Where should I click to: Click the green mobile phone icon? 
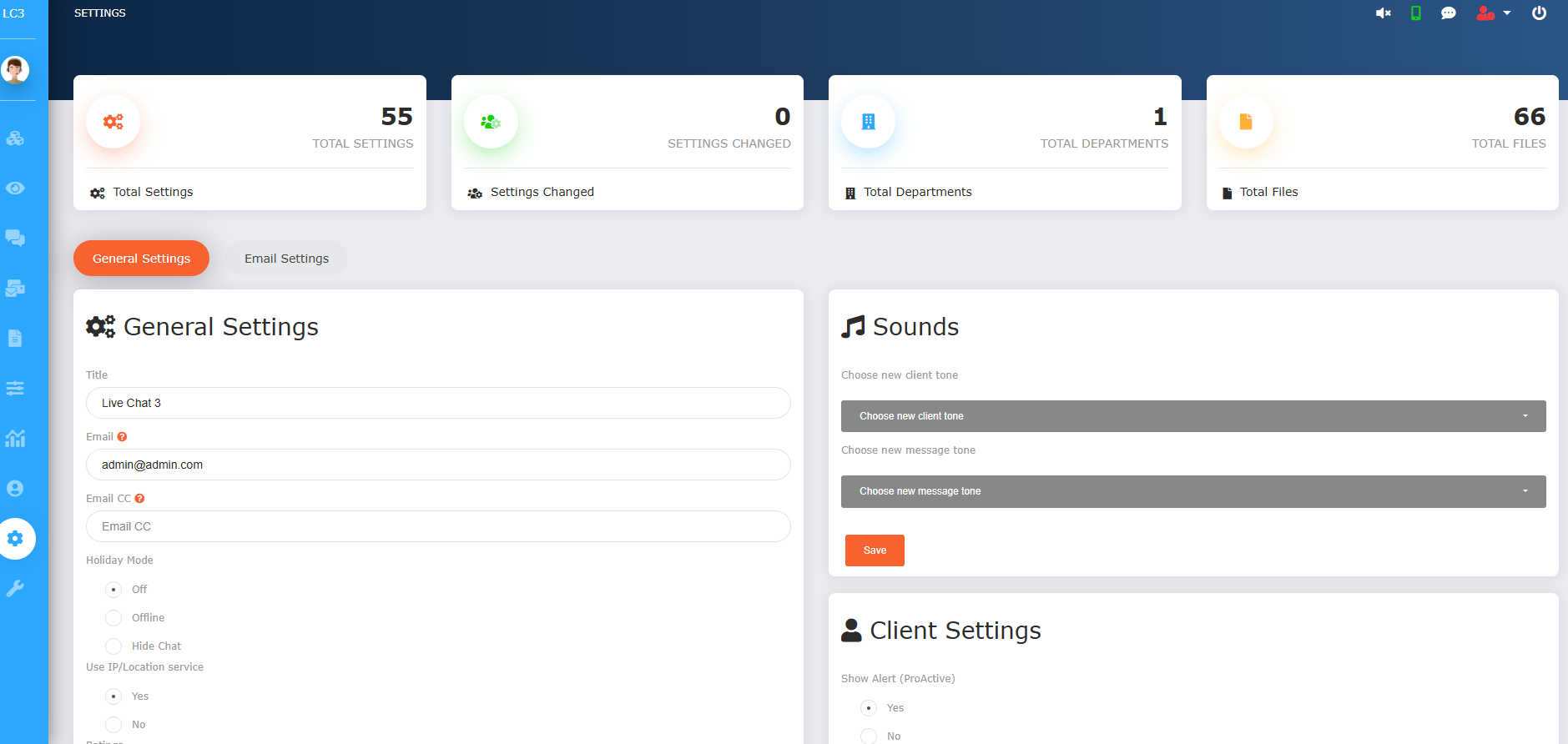pos(1415,13)
